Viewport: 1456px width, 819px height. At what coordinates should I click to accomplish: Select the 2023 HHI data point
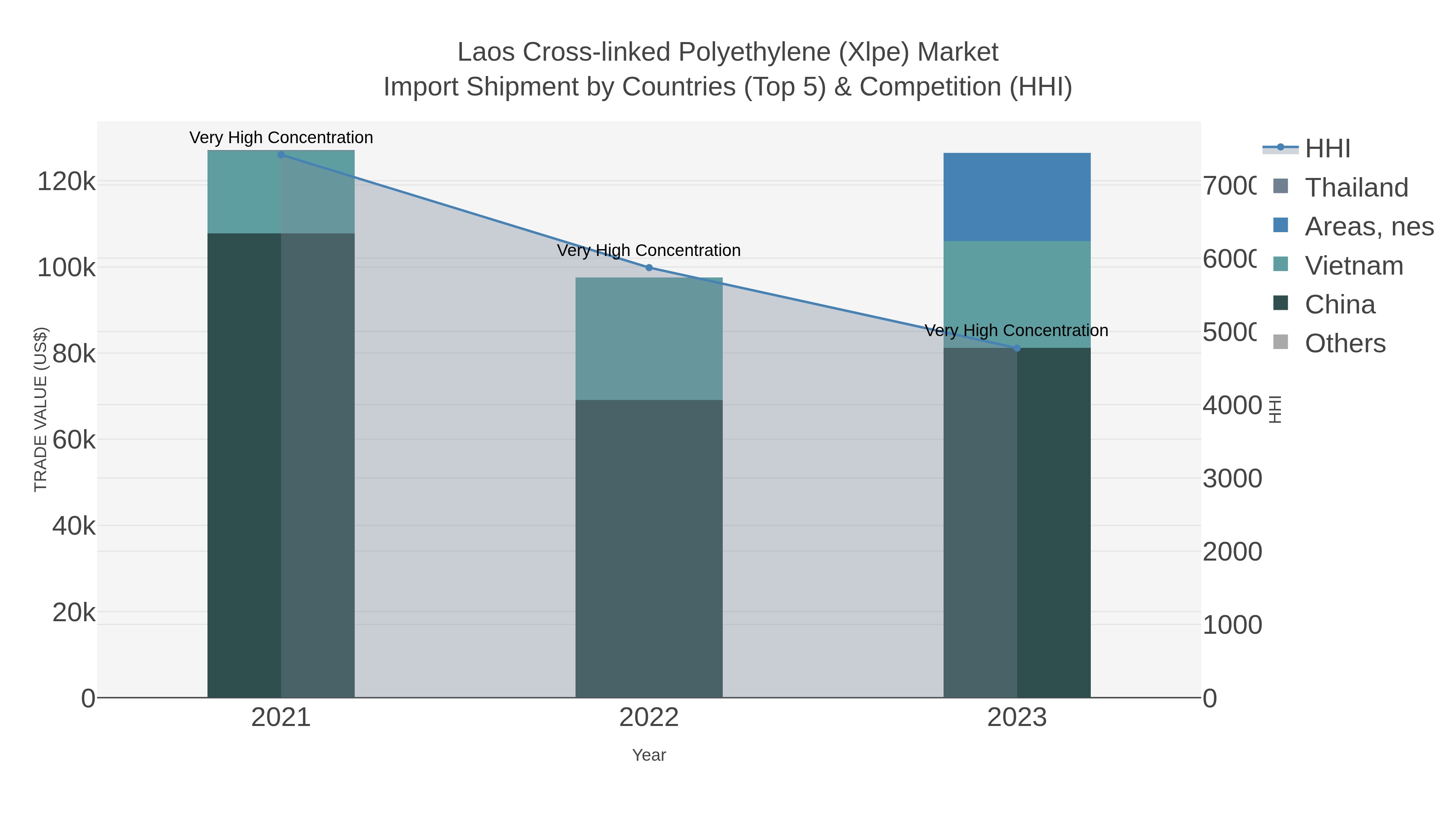(1017, 348)
